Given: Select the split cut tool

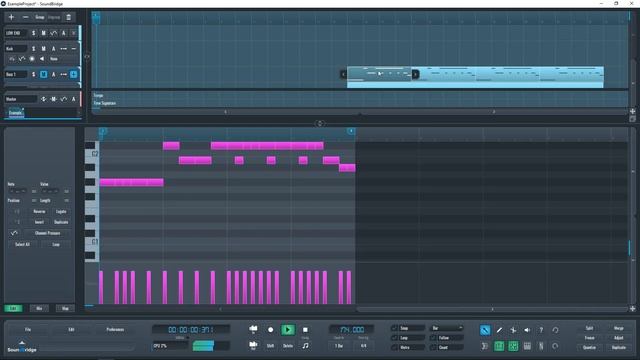Looking at the screenshot, I should pos(513,330).
